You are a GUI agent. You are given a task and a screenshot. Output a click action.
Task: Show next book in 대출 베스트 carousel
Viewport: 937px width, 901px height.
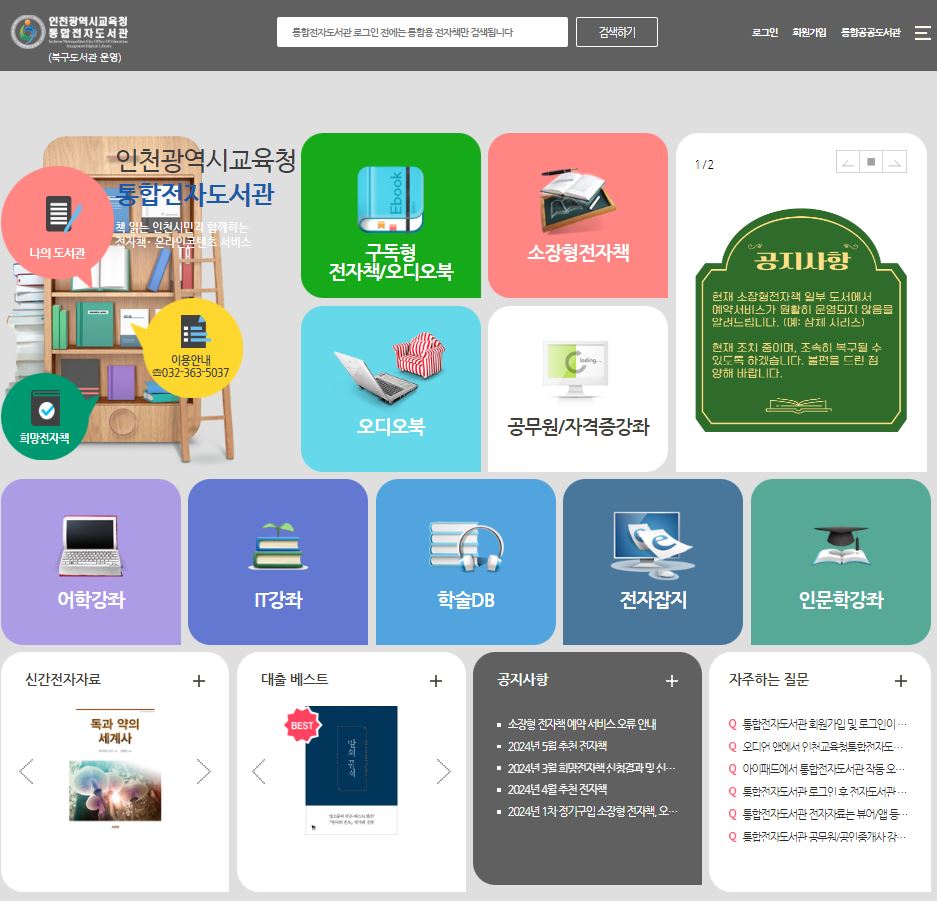point(443,771)
